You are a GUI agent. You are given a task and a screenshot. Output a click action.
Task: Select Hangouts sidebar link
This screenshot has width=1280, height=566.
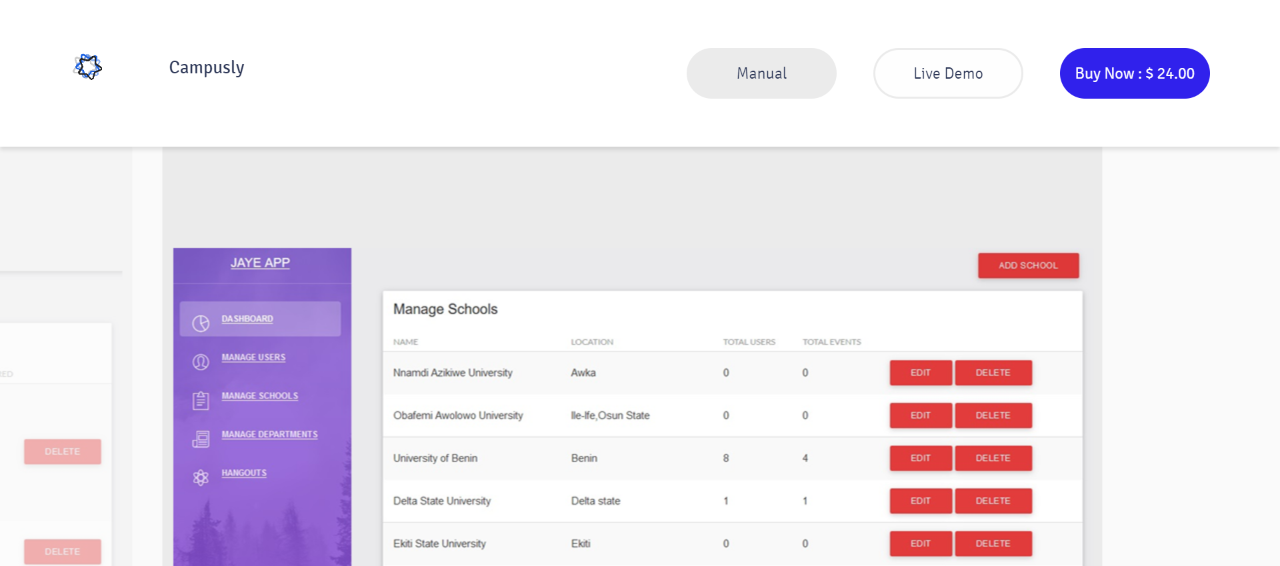(244, 473)
